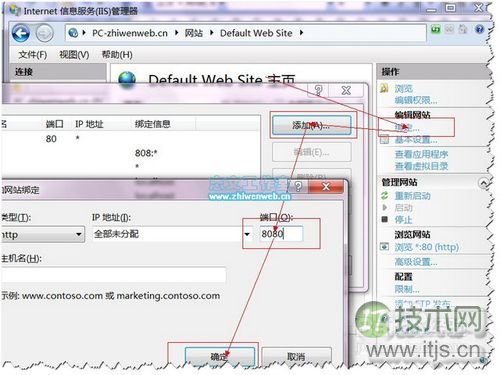Open the 类型 http dropdown
Viewport: 500px width, 375px height.
click(42, 235)
